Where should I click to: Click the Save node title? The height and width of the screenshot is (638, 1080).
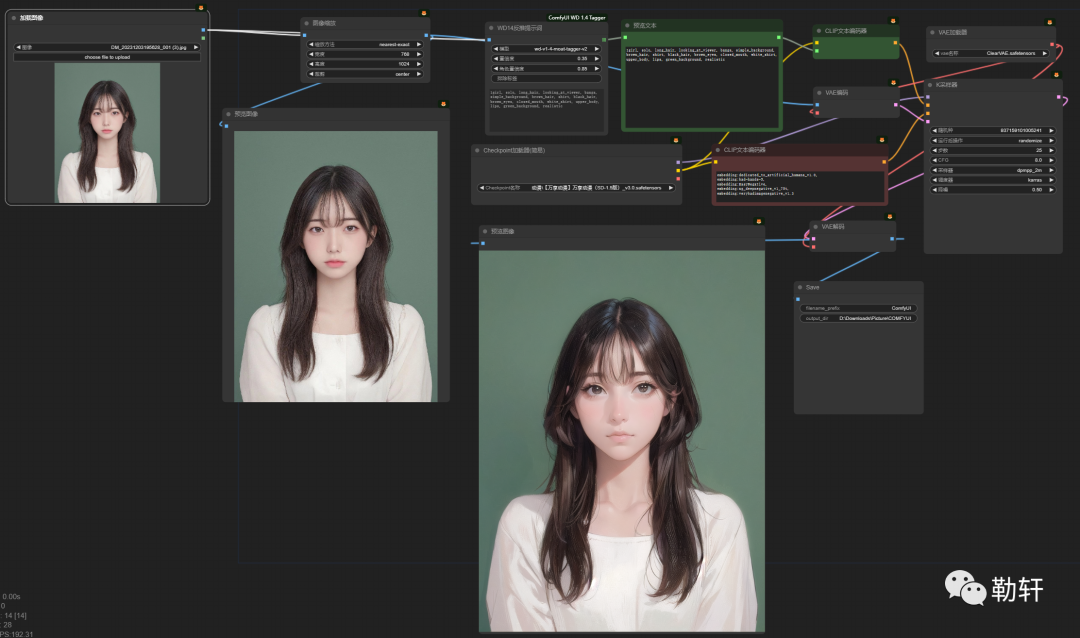coord(813,287)
